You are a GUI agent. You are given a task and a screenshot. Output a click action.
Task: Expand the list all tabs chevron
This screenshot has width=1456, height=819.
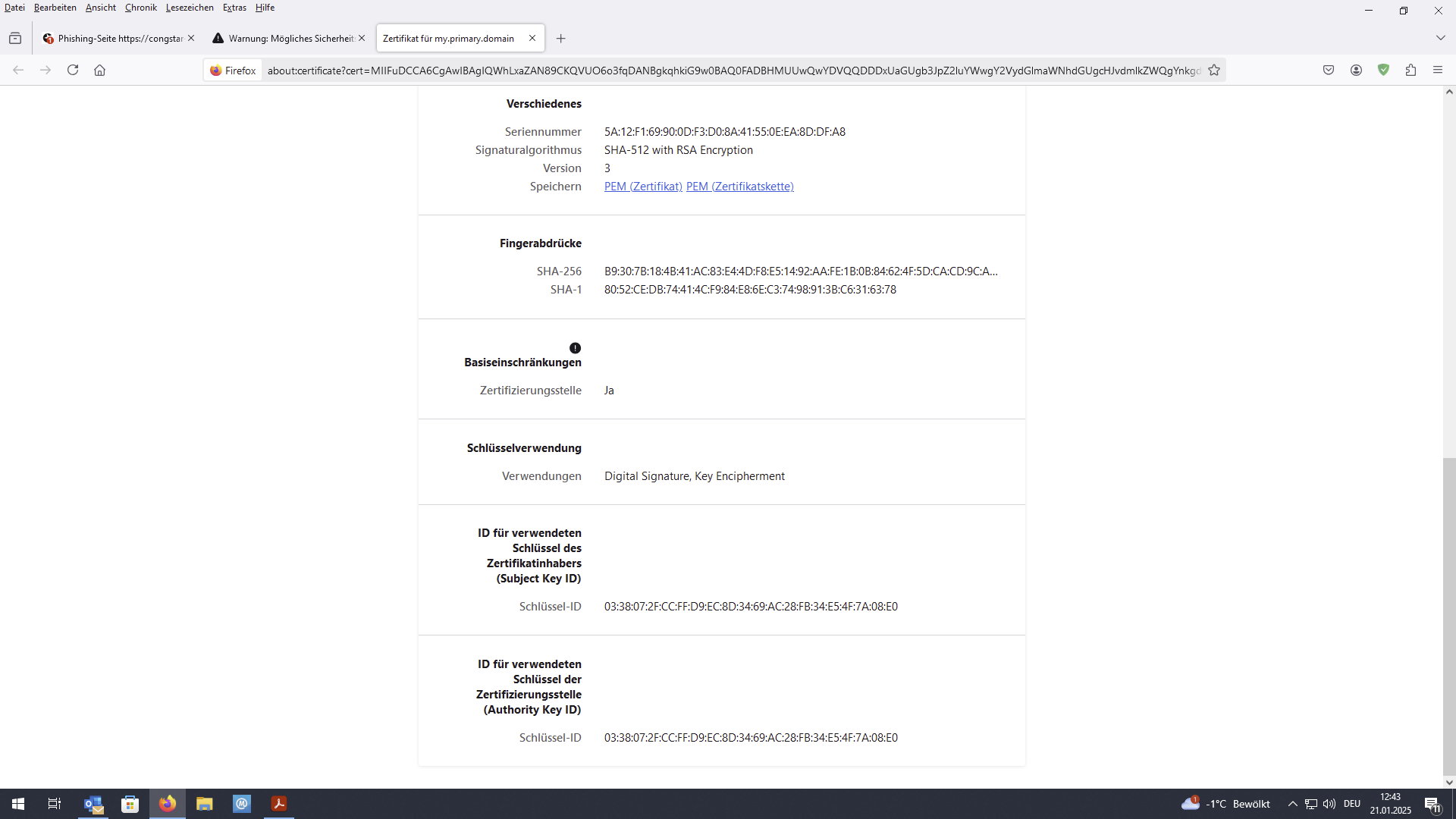point(1440,38)
